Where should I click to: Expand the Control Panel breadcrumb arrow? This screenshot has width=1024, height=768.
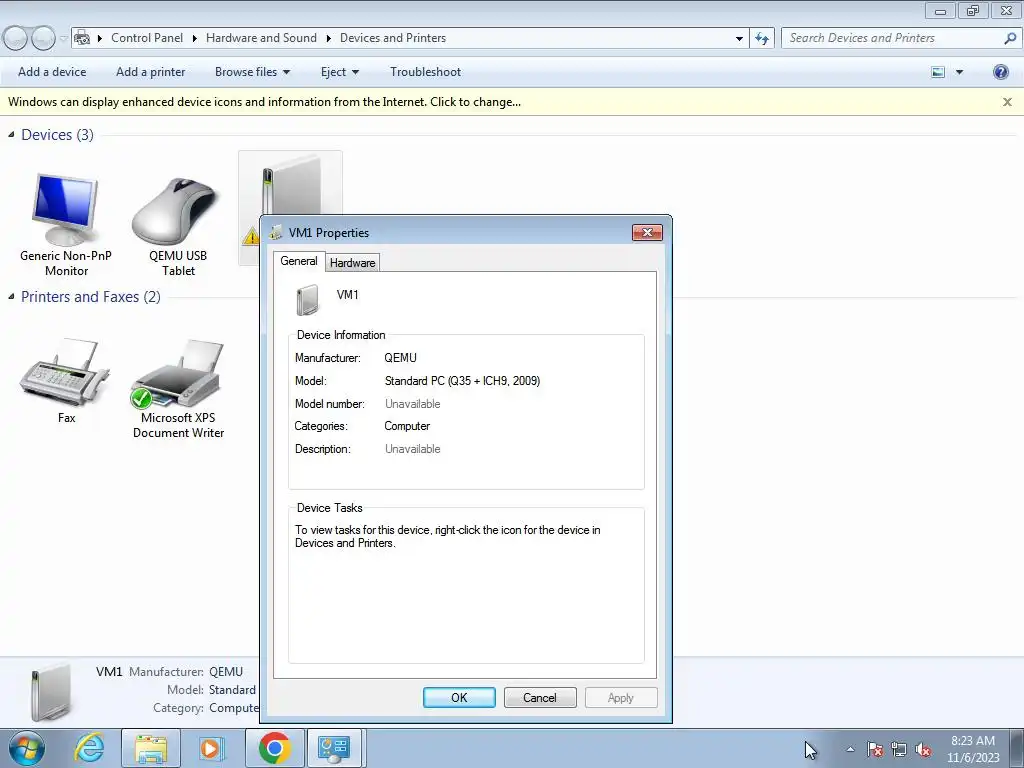[x=195, y=39]
